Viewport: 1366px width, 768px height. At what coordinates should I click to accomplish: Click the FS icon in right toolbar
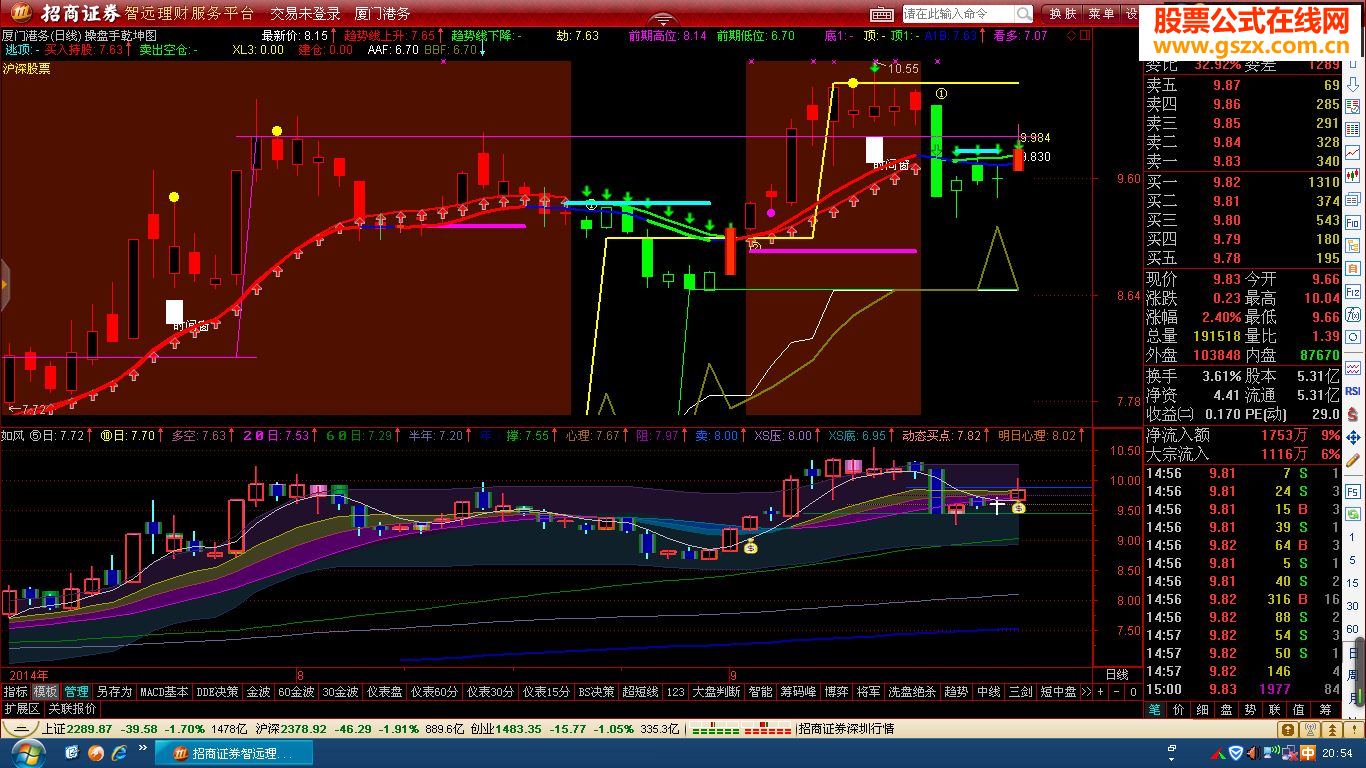coord(1353,490)
